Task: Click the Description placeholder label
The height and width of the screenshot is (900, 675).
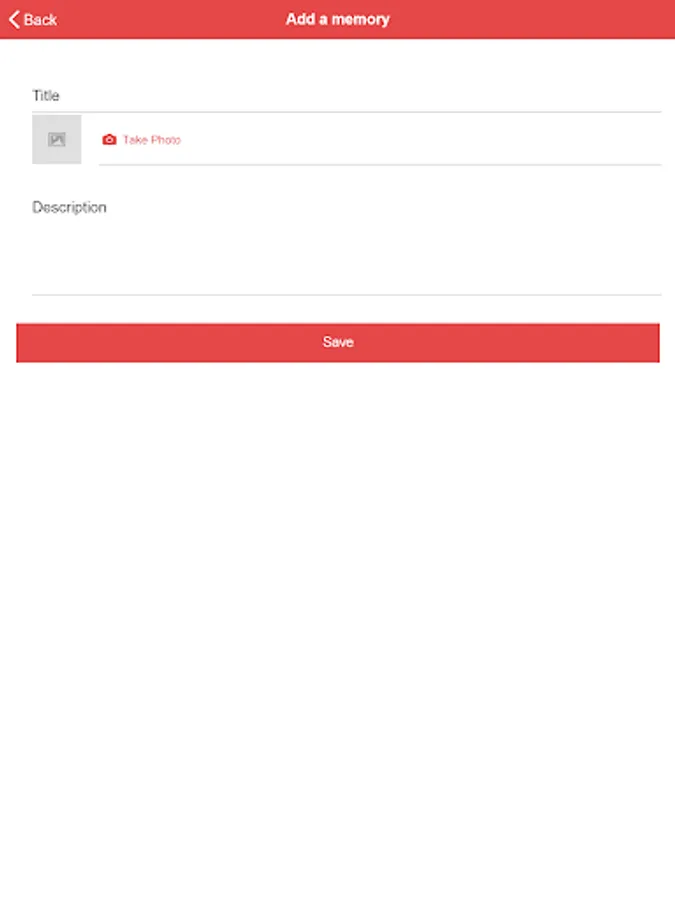Action: [x=69, y=207]
